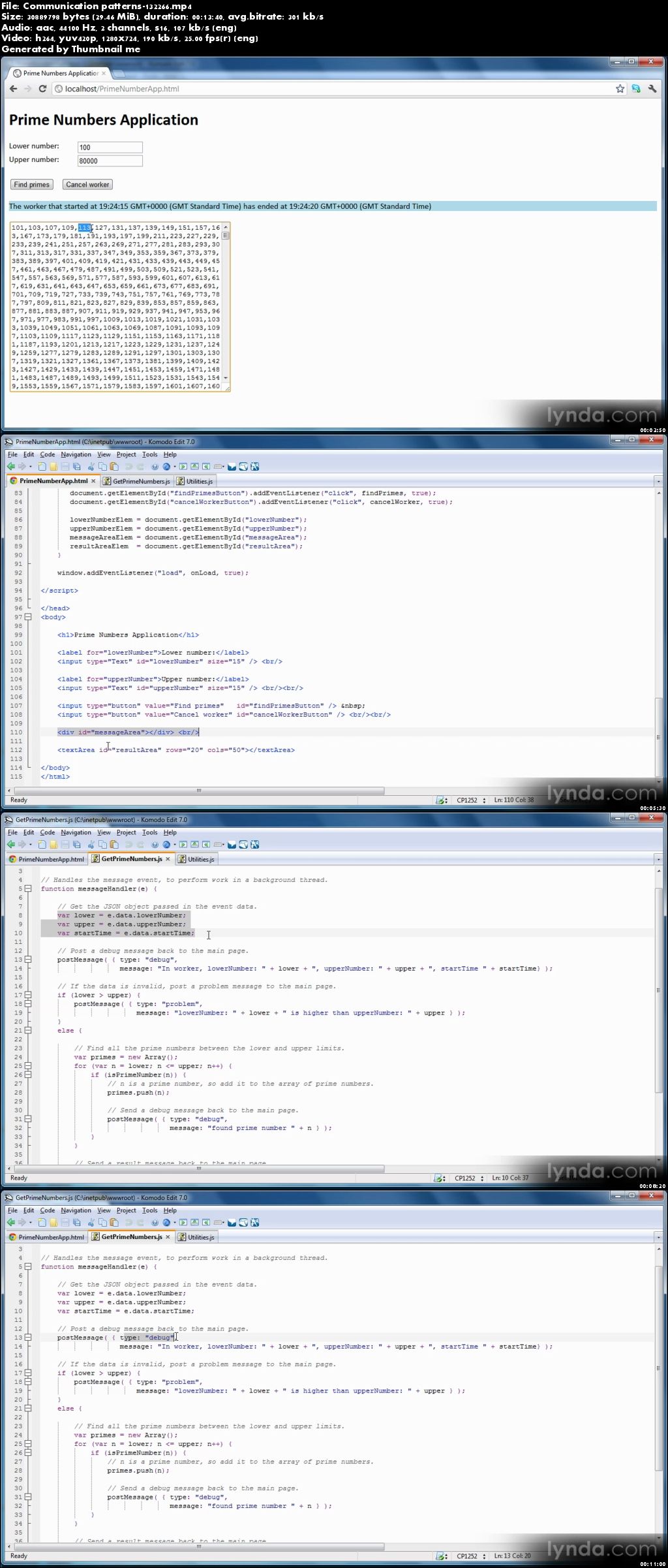Screen dimensions: 668x1568
Task: Switch to Utilities.js tab in Komodo window Ln 110
Action: (x=194, y=481)
